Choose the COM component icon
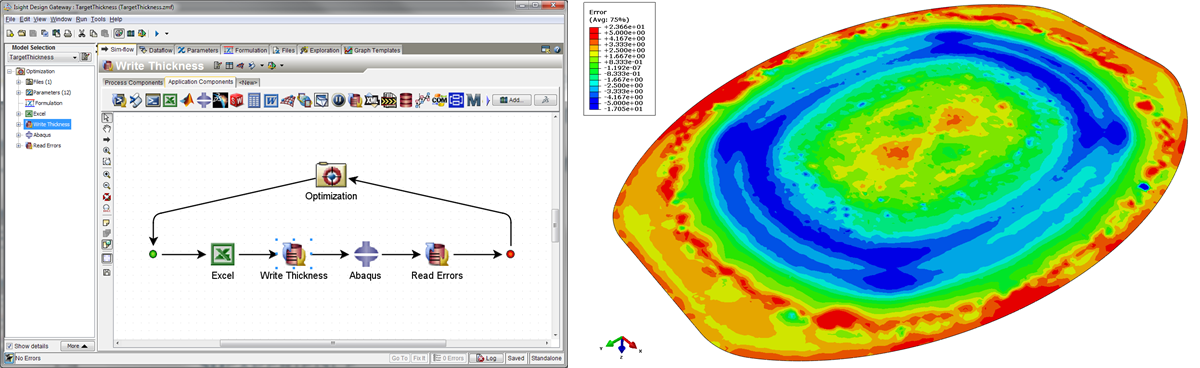 (x=439, y=100)
